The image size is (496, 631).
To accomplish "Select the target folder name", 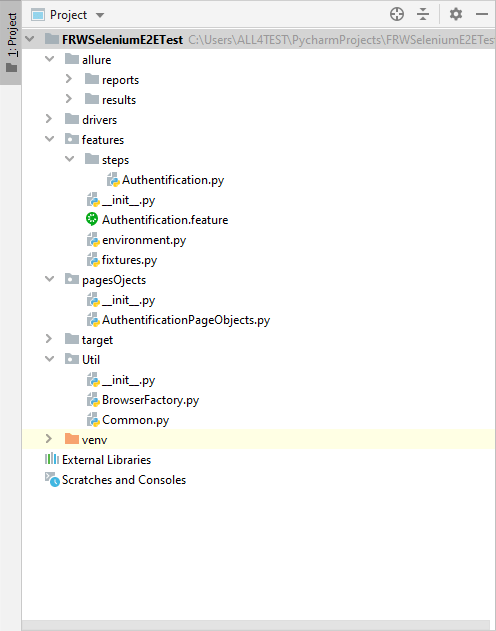I will tap(97, 340).
